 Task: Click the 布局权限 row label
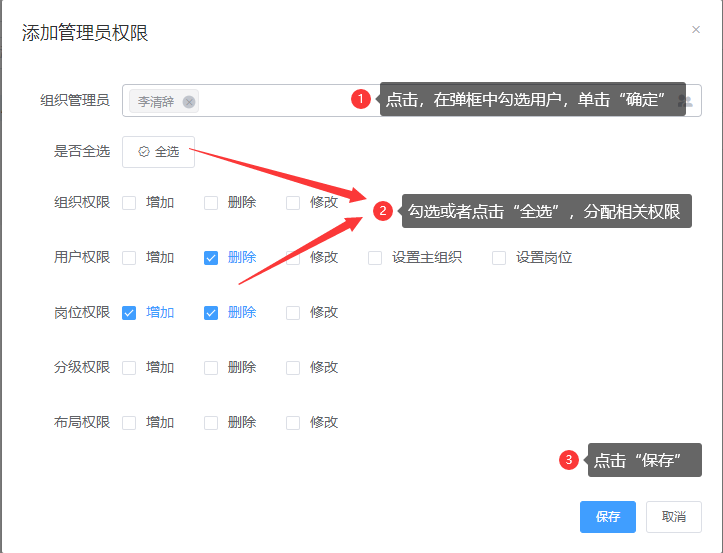(82, 422)
